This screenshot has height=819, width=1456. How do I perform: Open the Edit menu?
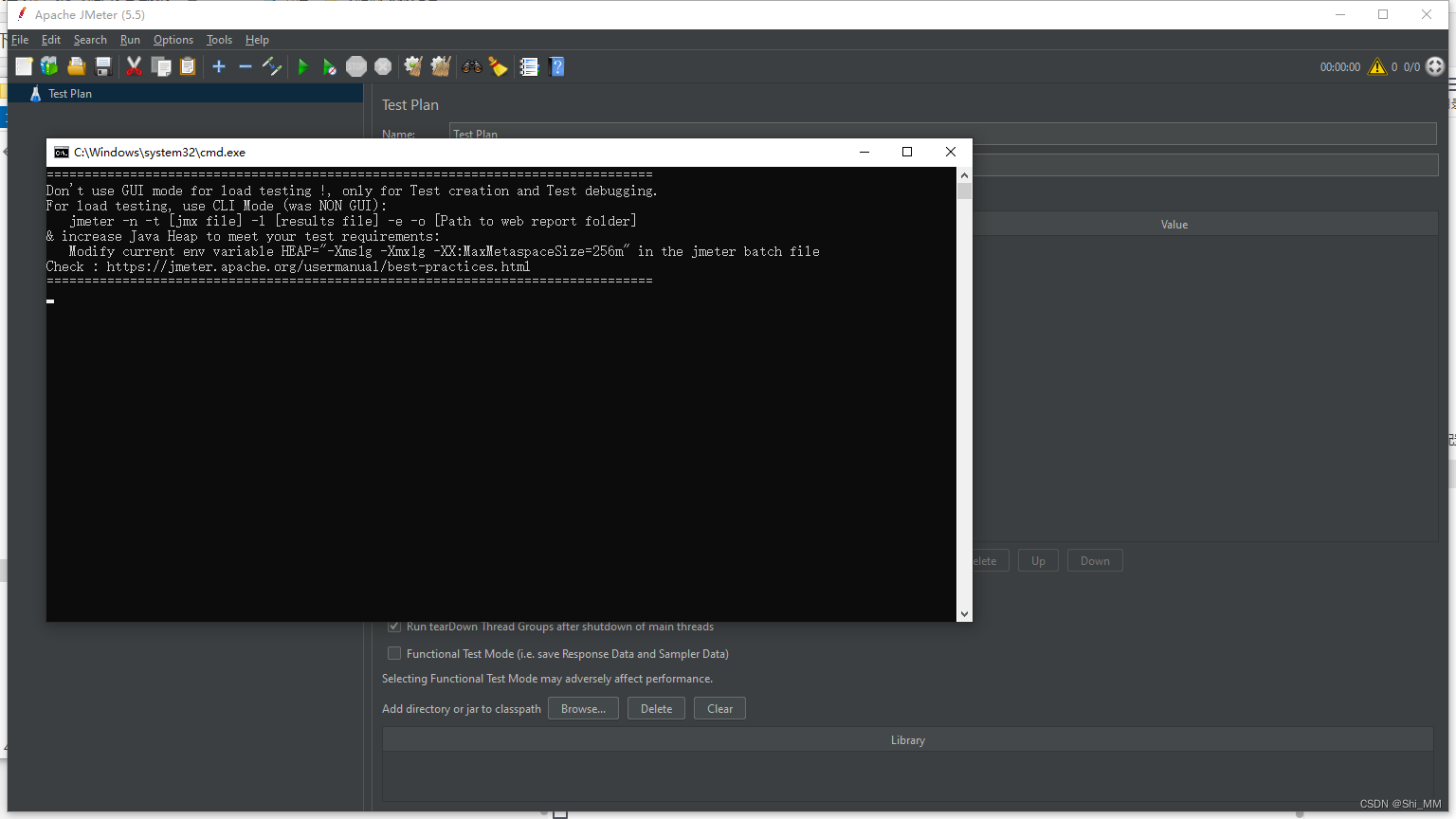point(51,40)
